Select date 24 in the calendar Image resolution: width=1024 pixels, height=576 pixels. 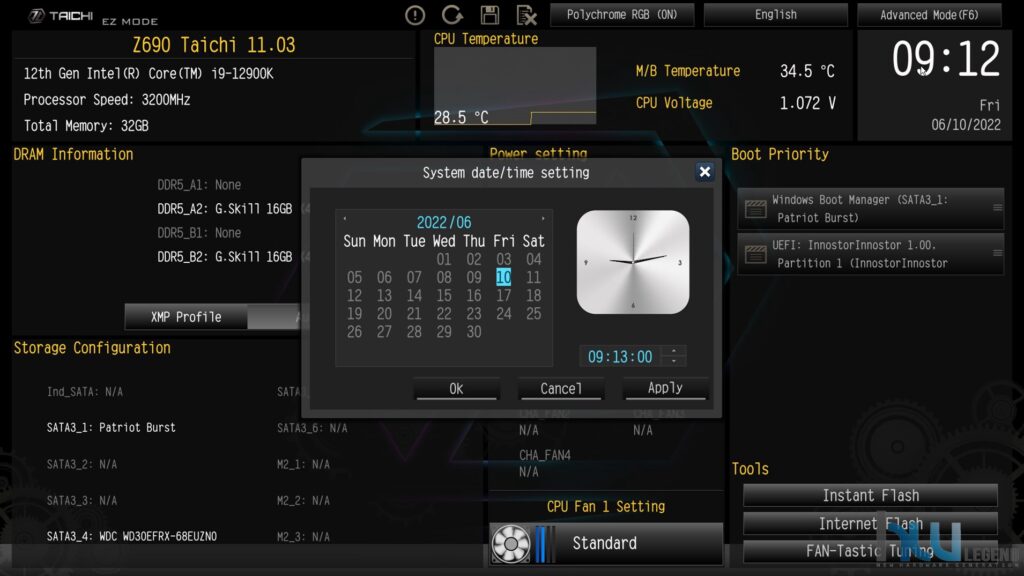pyautogui.click(x=504, y=314)
